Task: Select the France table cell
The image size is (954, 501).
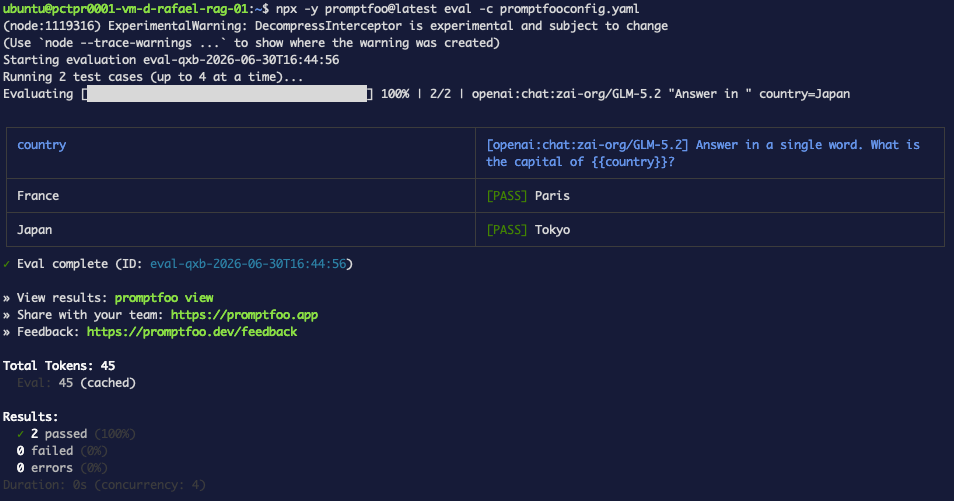Action: click(x=240, y=195)
